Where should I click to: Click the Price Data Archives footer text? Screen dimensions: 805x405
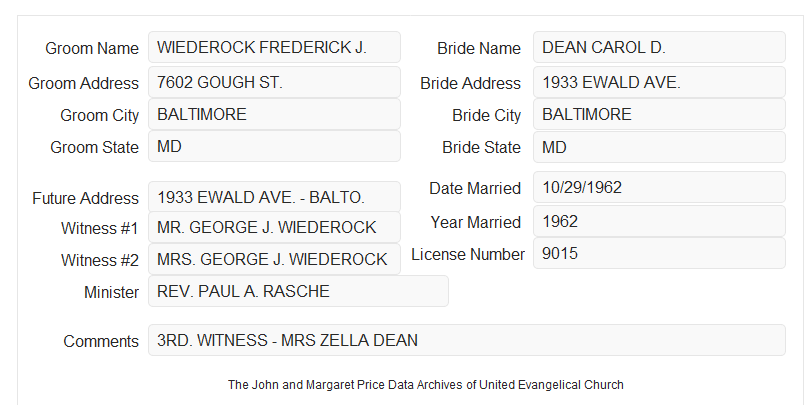pyautogui.click(x=426, y=384)
